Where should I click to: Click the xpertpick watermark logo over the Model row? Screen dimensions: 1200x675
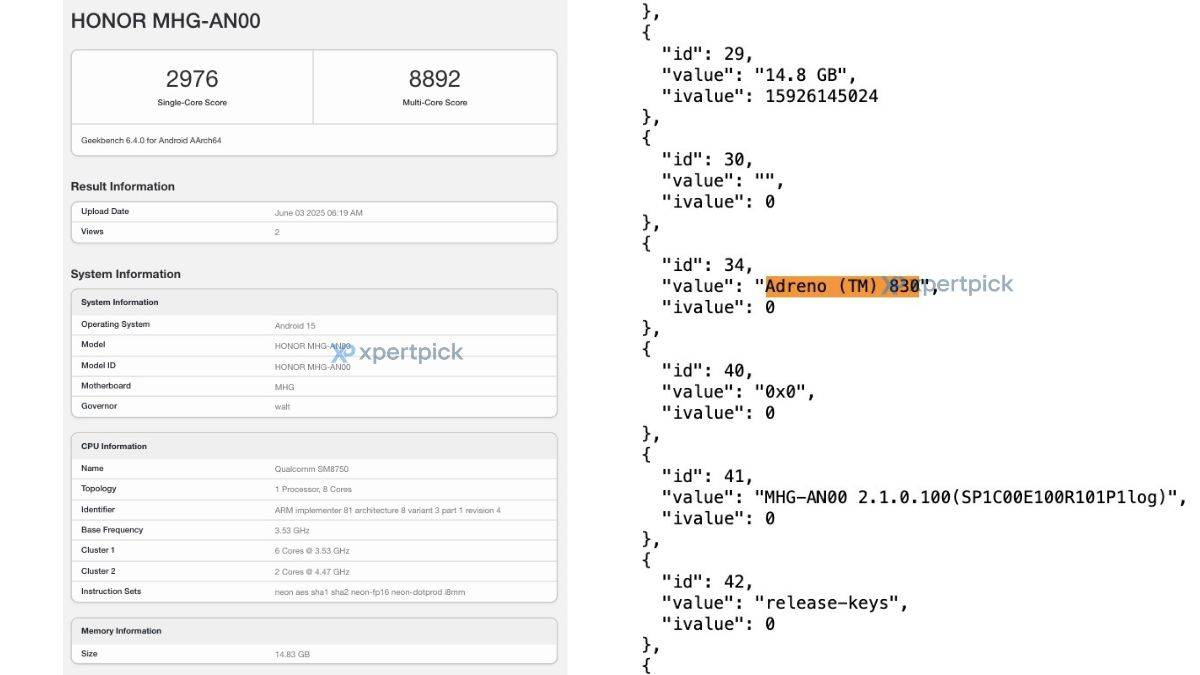(x=398, y=352)
